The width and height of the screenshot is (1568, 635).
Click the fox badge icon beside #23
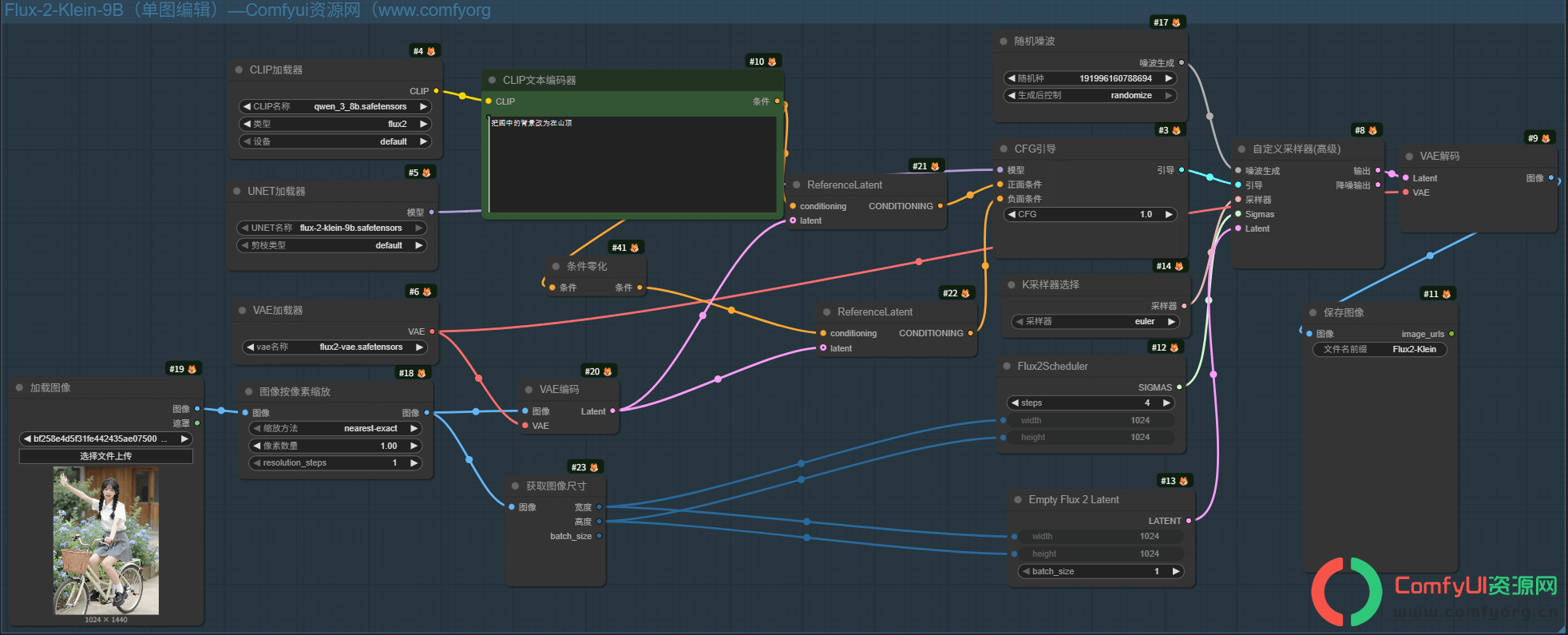tap(594, 467)
